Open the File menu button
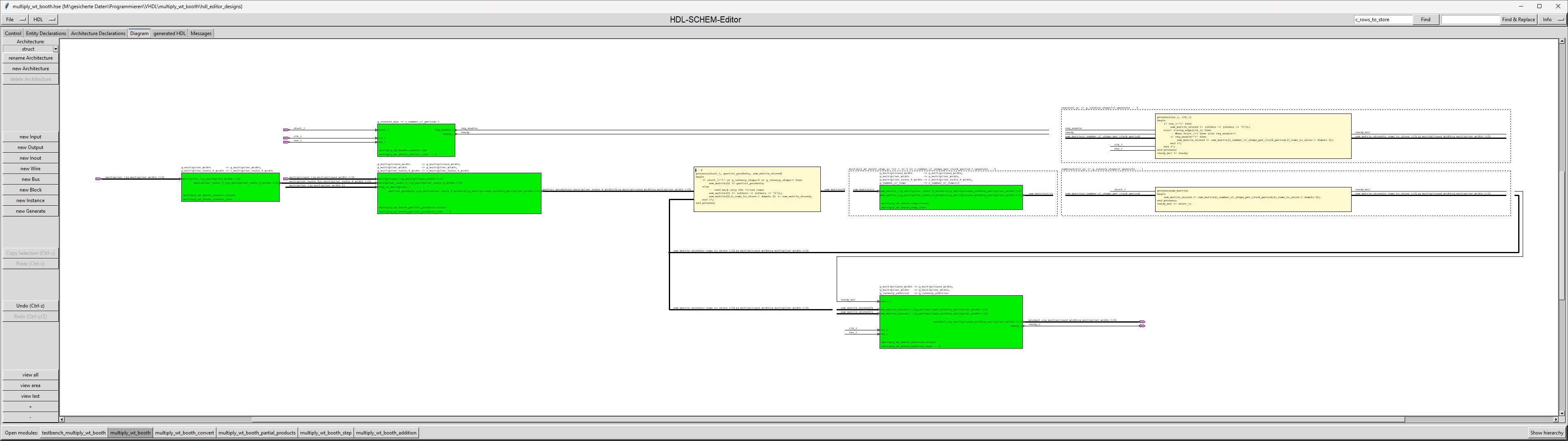Screen dimensions: 1568x441 [15, 20]
